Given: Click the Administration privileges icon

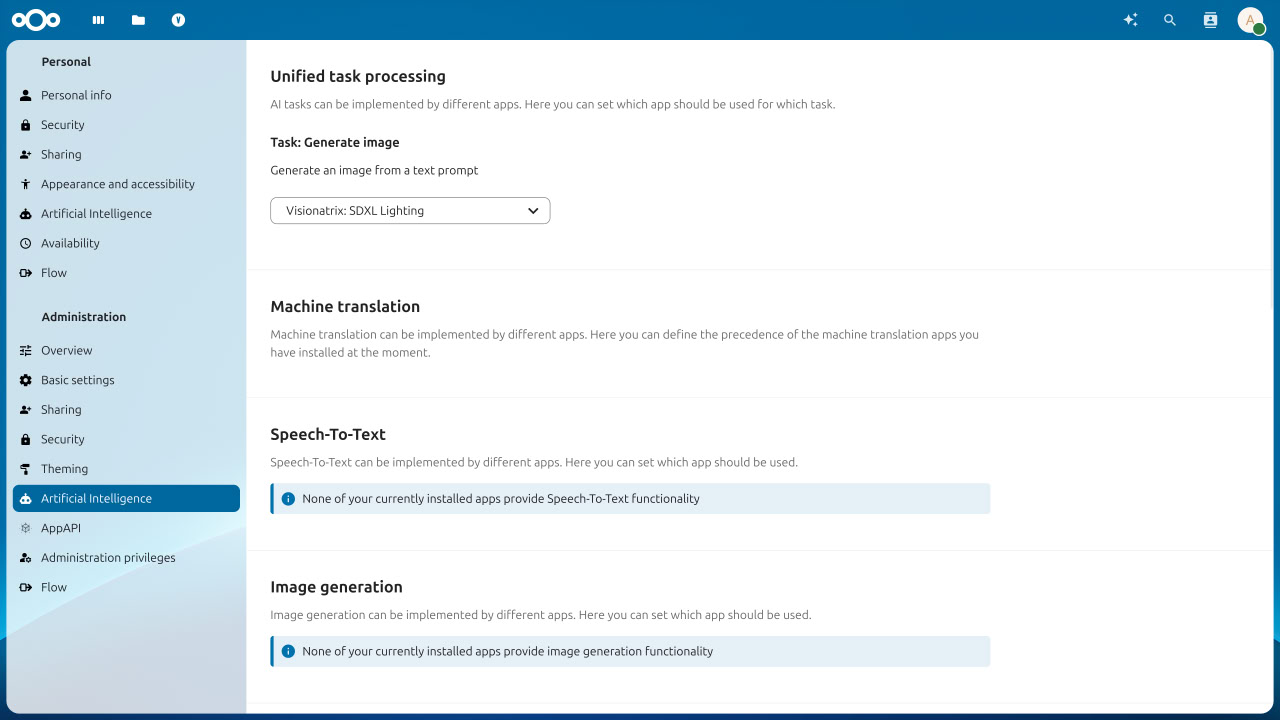Looking at the screenshot, I should coord(26,558).
